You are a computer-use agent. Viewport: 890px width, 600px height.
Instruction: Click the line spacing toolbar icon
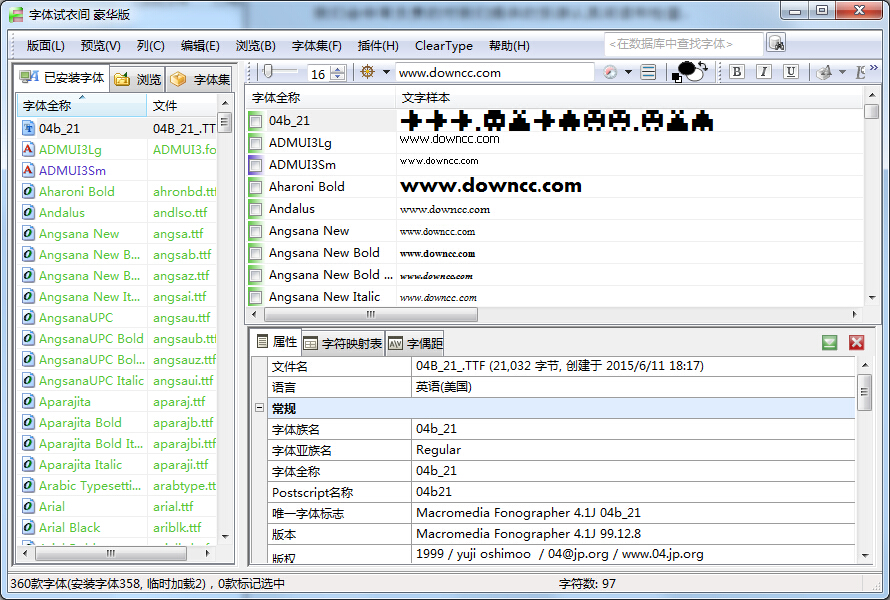(x=648, y=72)
